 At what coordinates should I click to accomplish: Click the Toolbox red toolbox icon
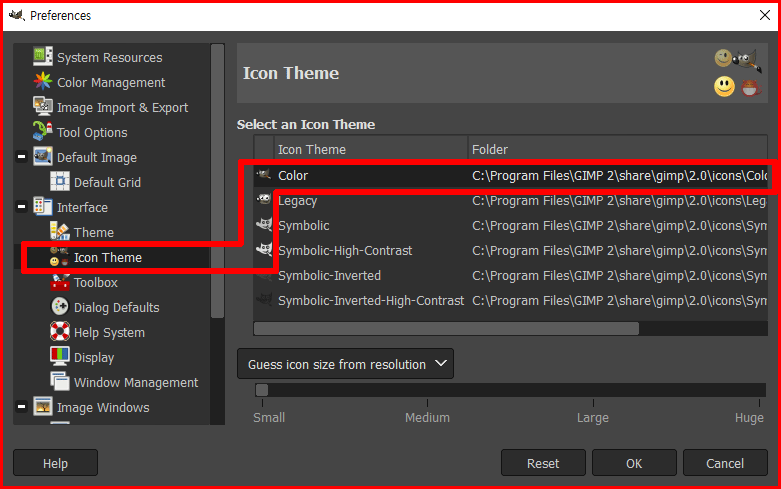pyautogui.click(x=60, y=282)
